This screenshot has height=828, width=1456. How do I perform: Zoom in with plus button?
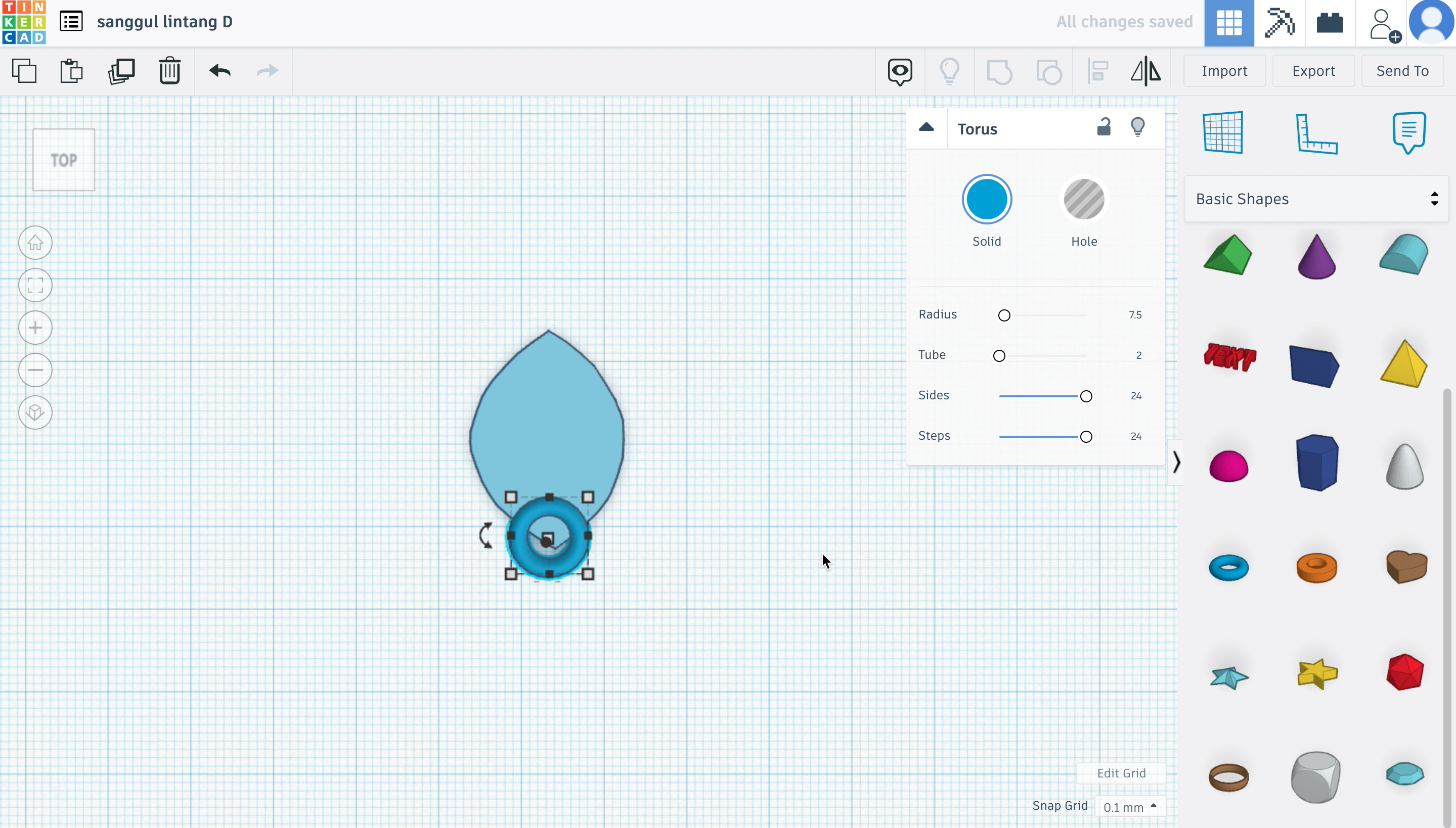[x=35, y=328]
